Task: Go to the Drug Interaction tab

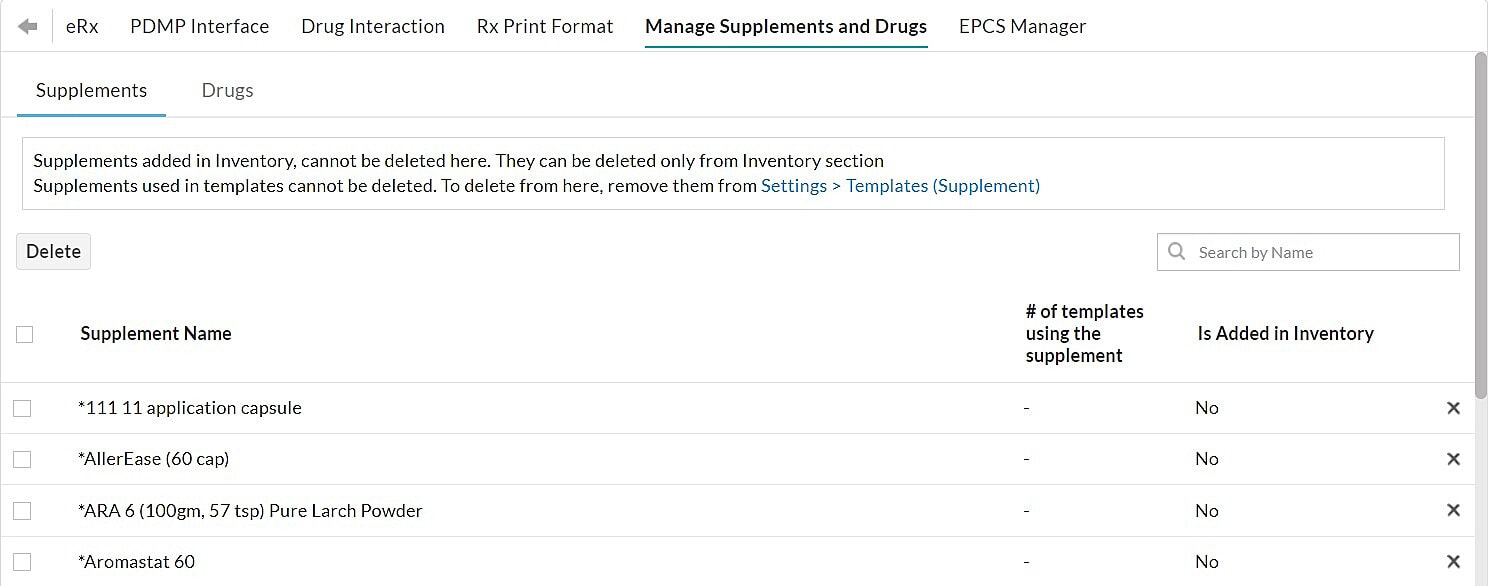Action: coord(372,27)
